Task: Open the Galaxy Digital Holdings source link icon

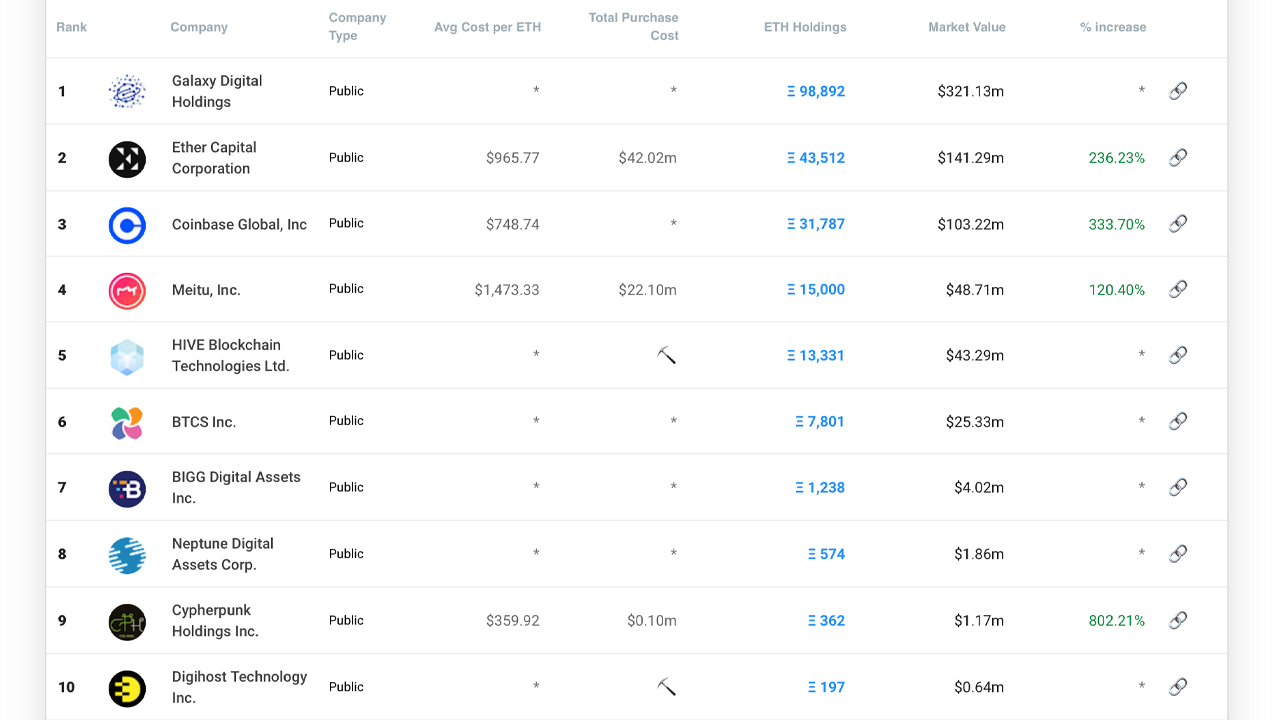Action: (1178, 91)
